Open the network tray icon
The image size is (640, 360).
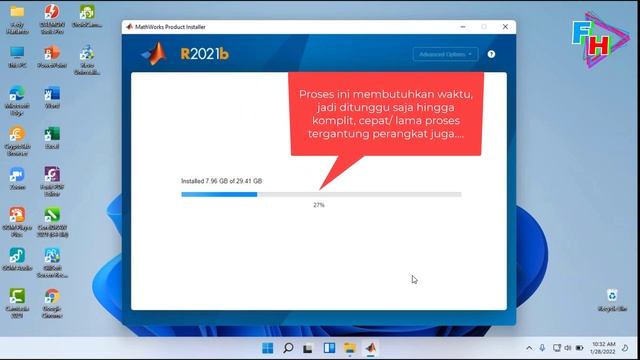click(x=556, y=348)
